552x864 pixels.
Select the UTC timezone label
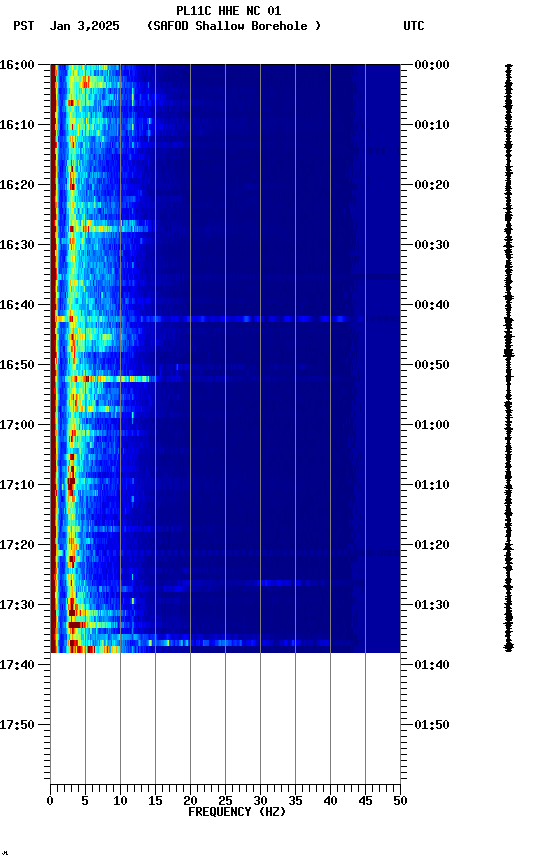point(414,26)
